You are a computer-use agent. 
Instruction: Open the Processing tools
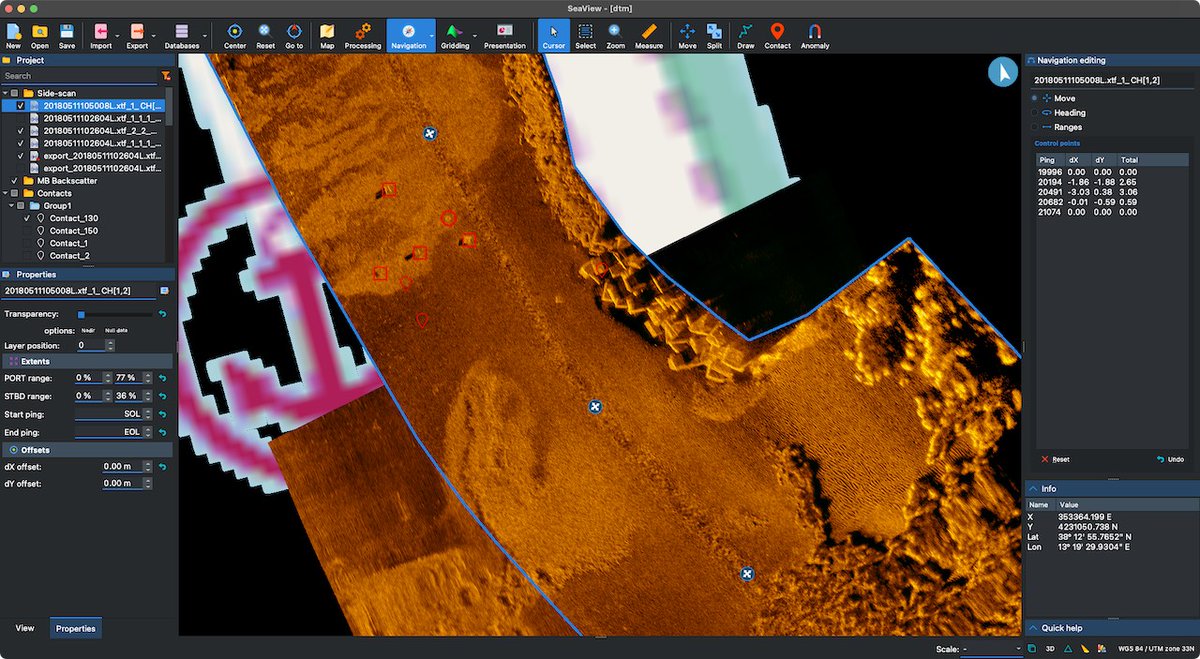(x=362, y=36)
